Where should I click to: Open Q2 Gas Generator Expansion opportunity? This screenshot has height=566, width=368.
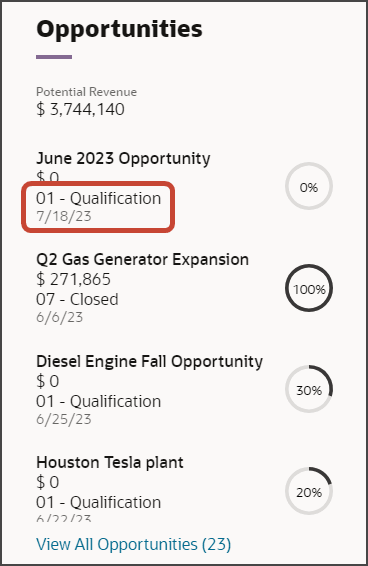click(142, 259)
